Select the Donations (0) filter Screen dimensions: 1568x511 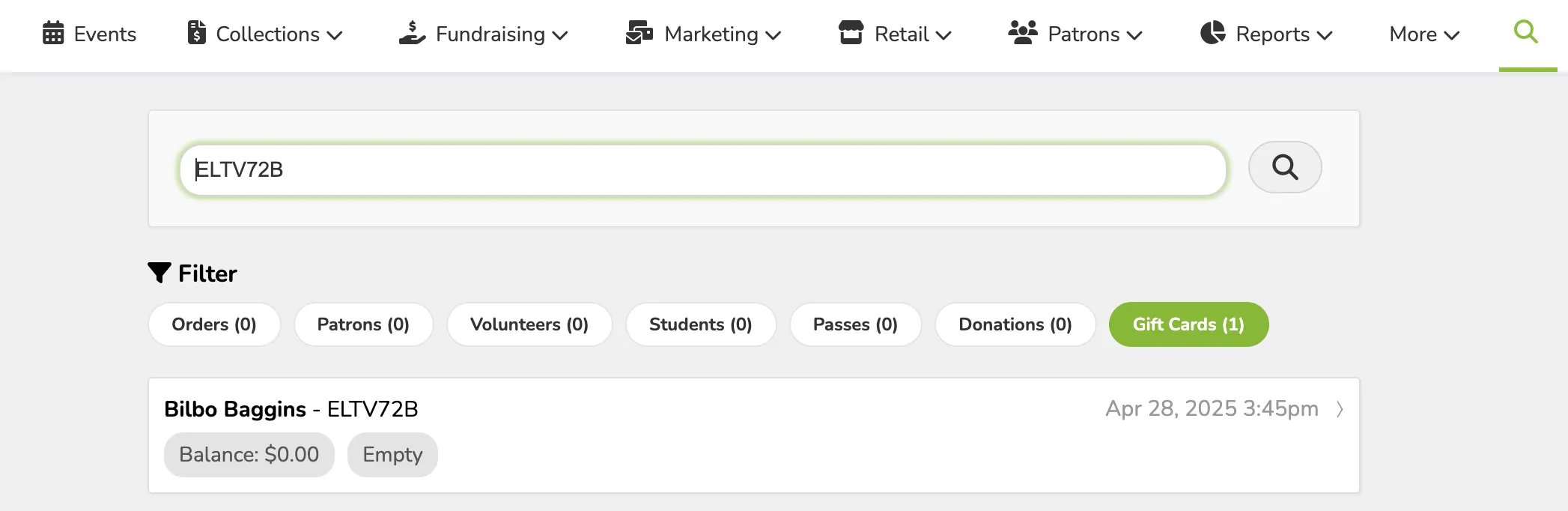click(1015, 324)
